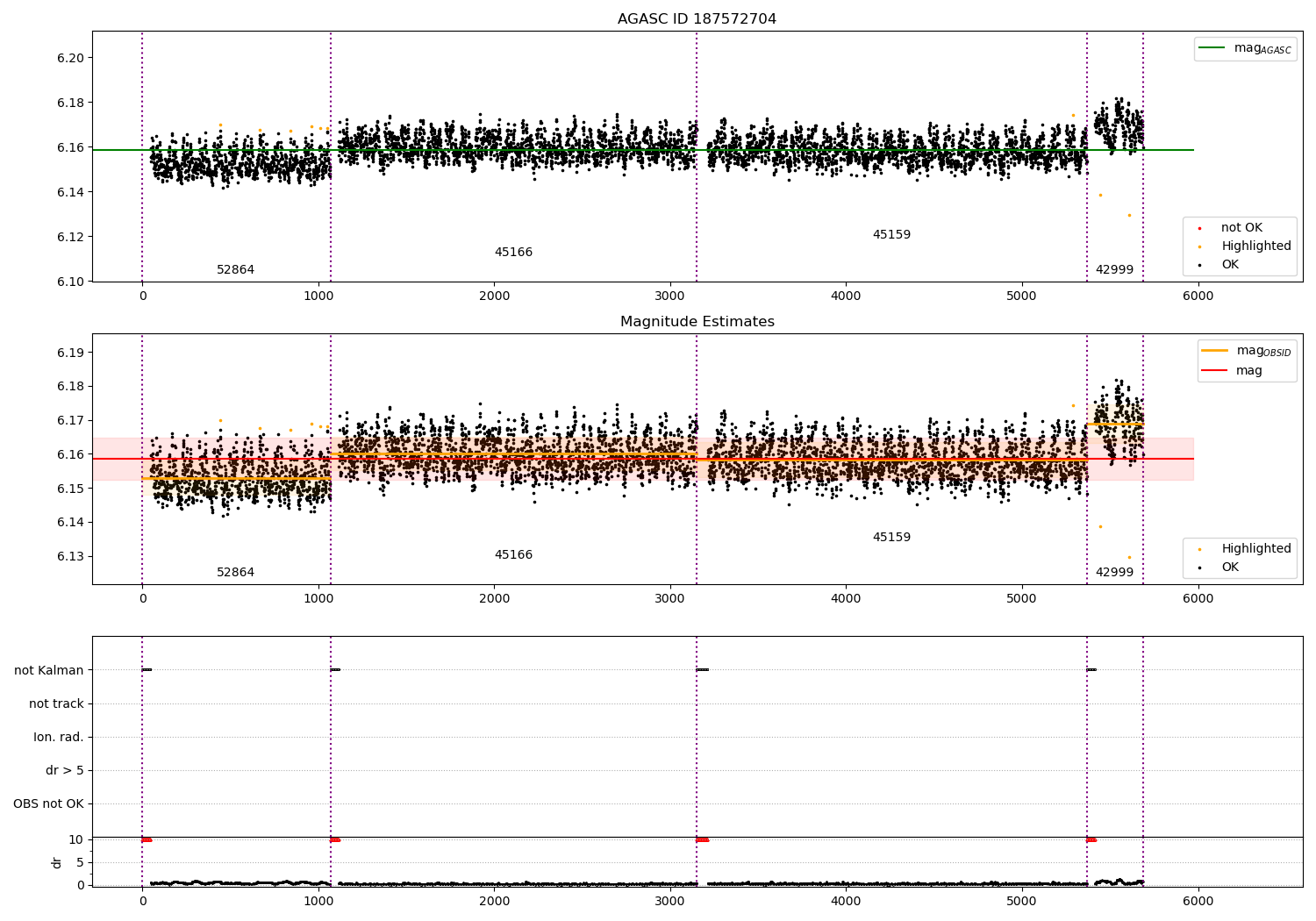Click the 'Ion. rad.' y-axis label
The width and height of the screenshot is (1316, 921).
point(59,738)
